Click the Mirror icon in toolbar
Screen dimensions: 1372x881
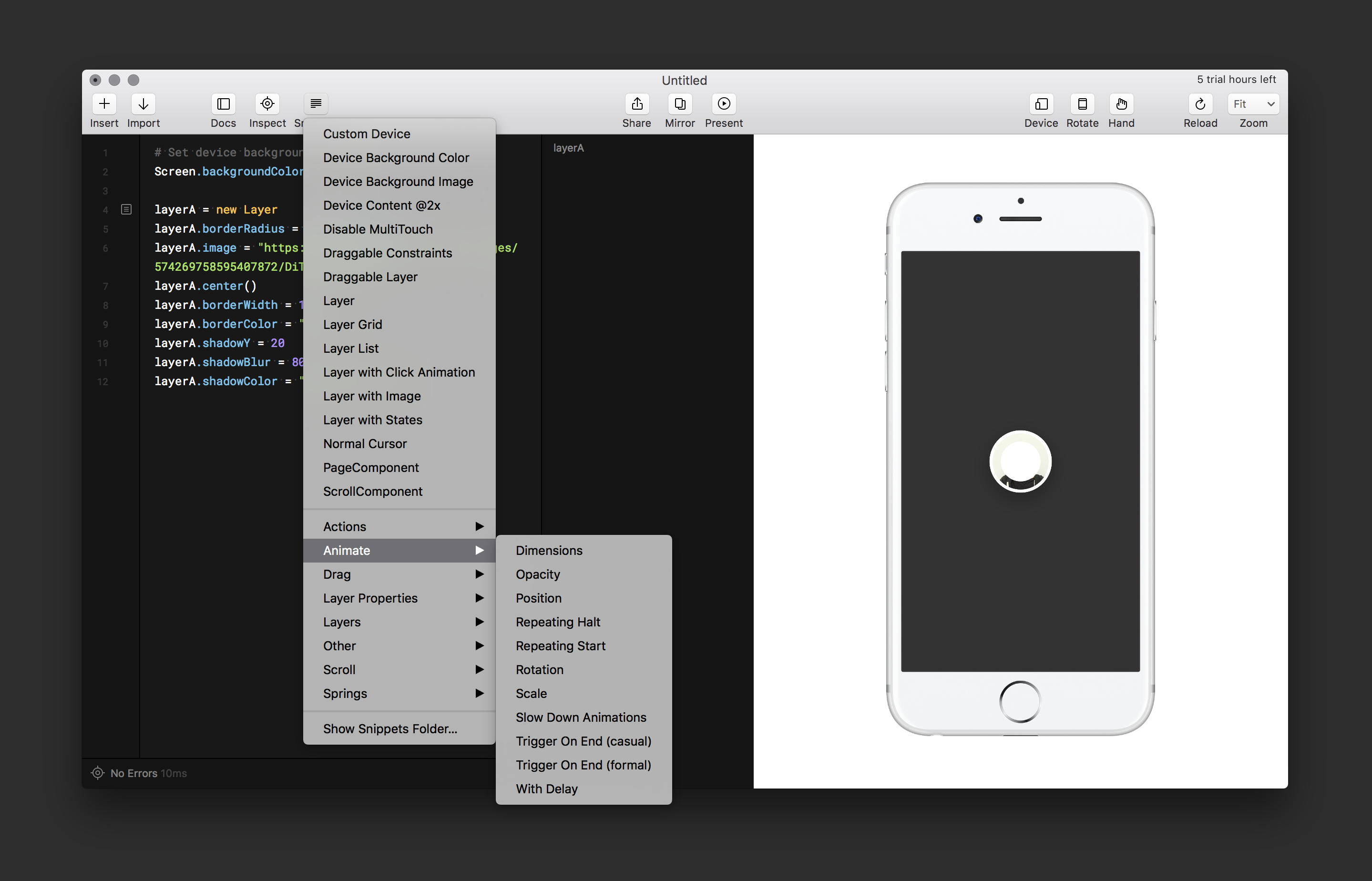[x=679, y=103]
